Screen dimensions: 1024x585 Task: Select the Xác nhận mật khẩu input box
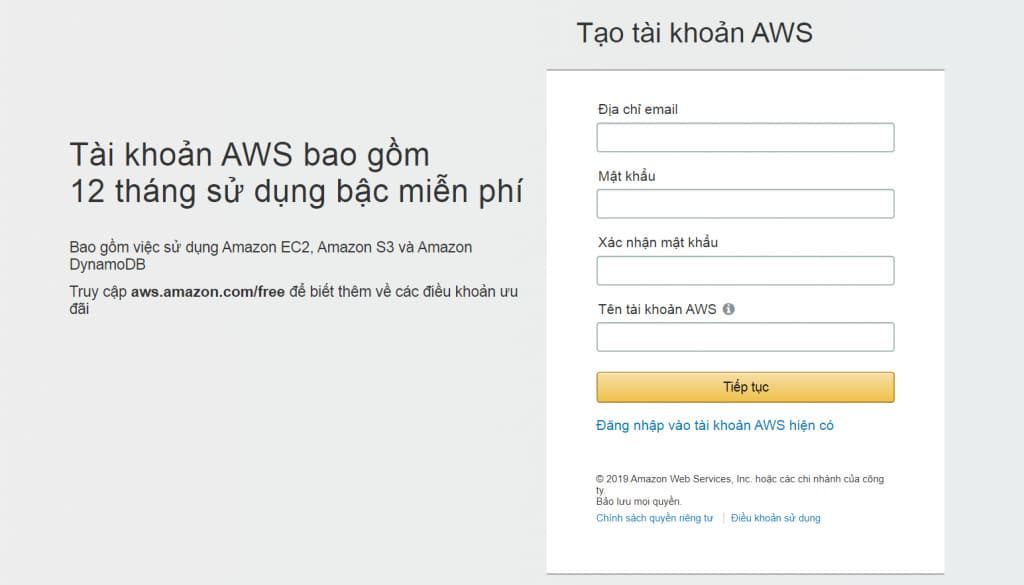[745, 270]
